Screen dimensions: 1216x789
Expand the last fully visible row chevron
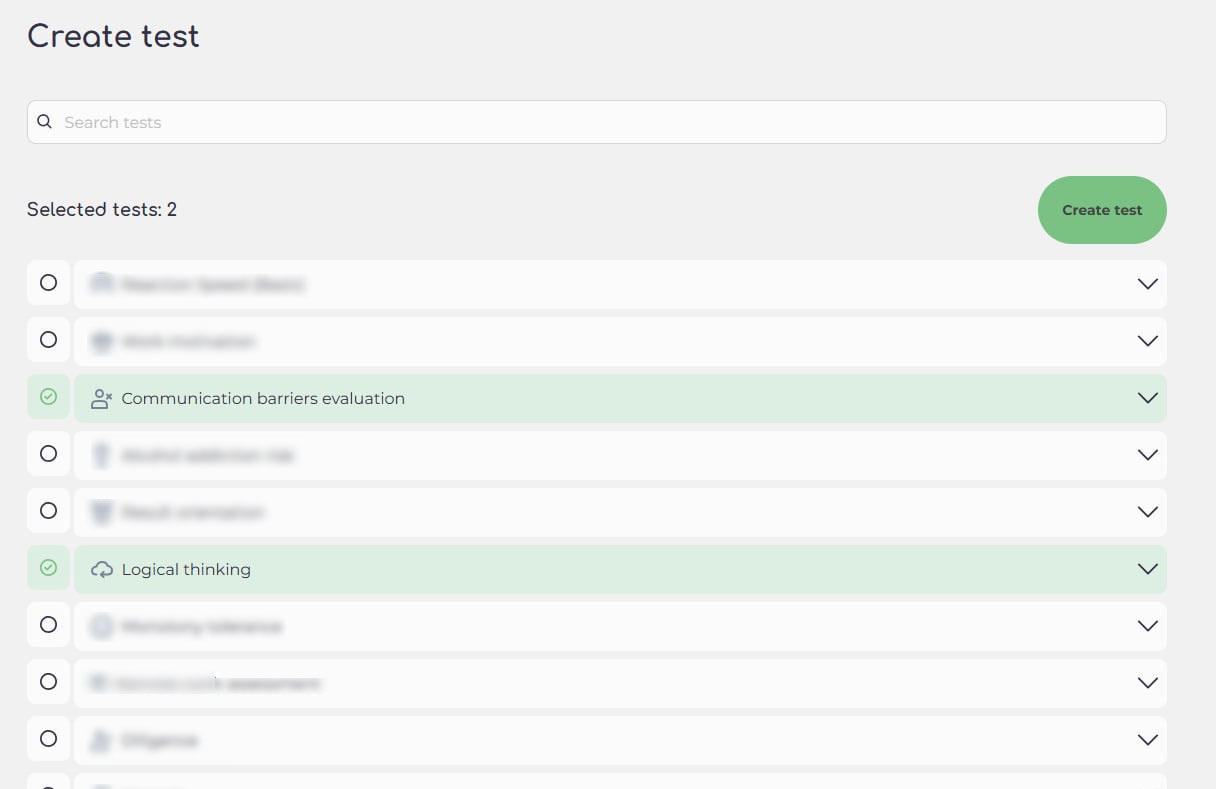coord(1147,740)
